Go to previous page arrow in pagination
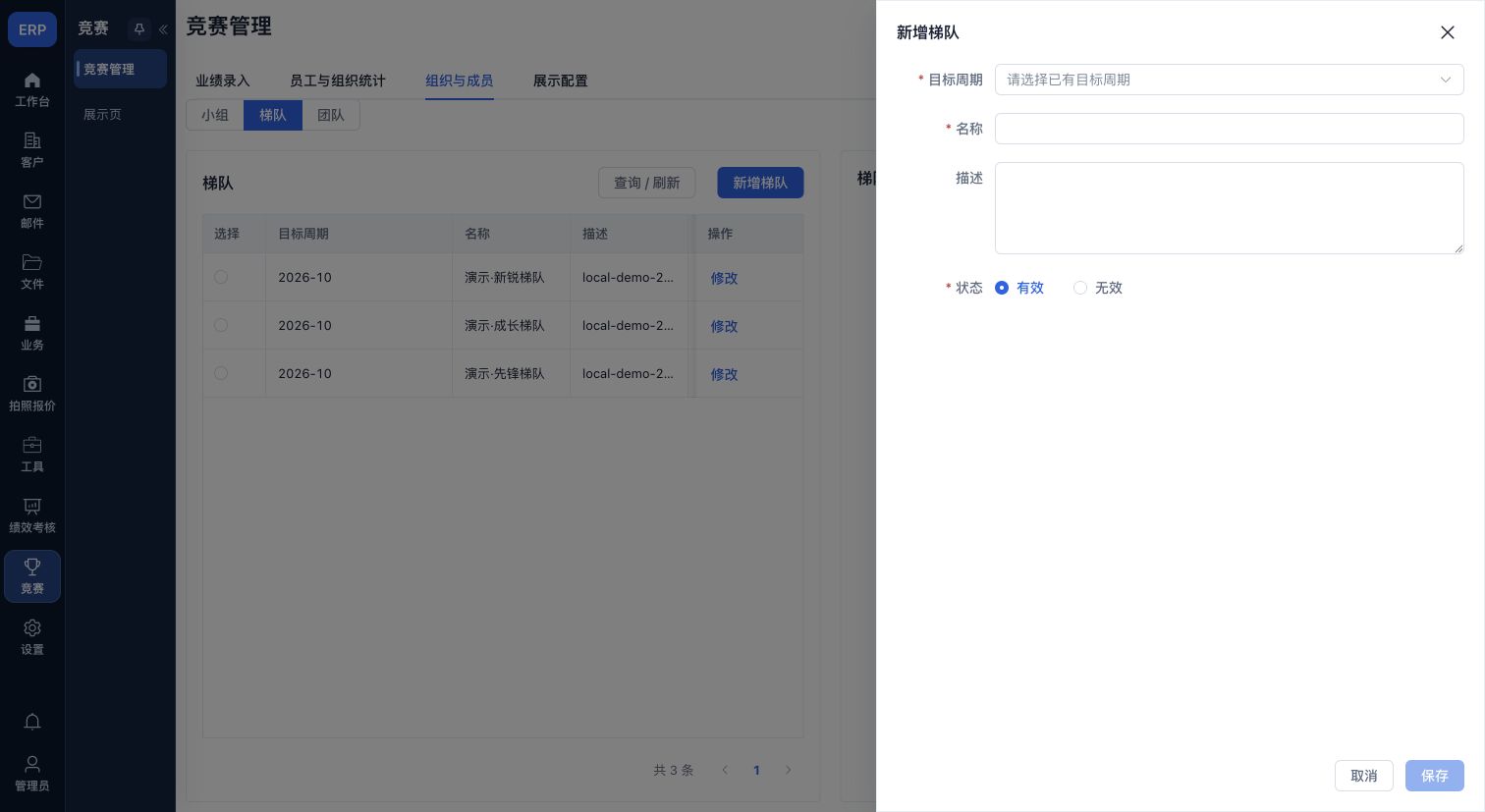This screenshot has width=1485, height=812. (x=725, y=770)
